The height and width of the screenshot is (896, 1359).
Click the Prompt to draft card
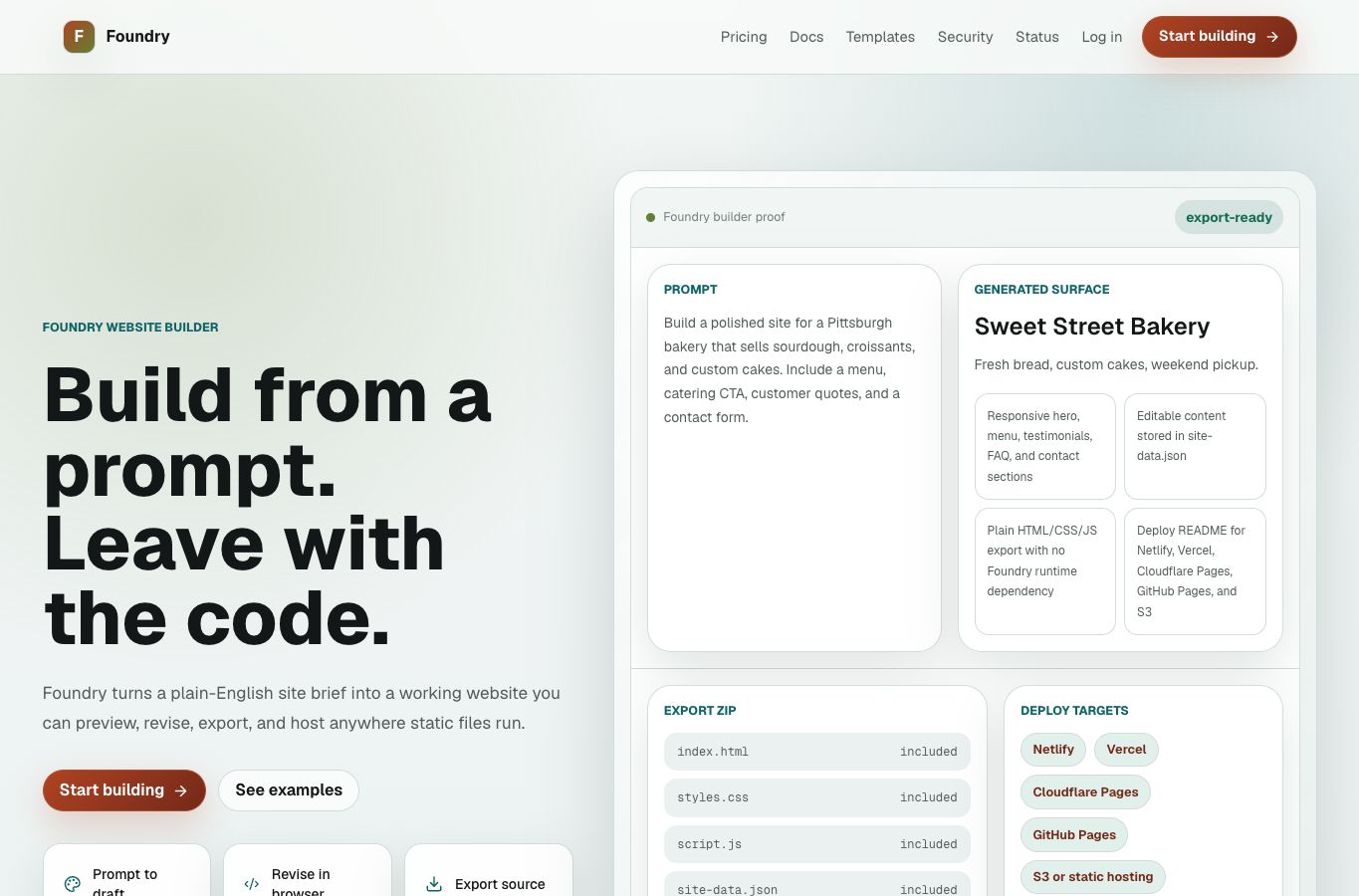(x=126, y=871)
